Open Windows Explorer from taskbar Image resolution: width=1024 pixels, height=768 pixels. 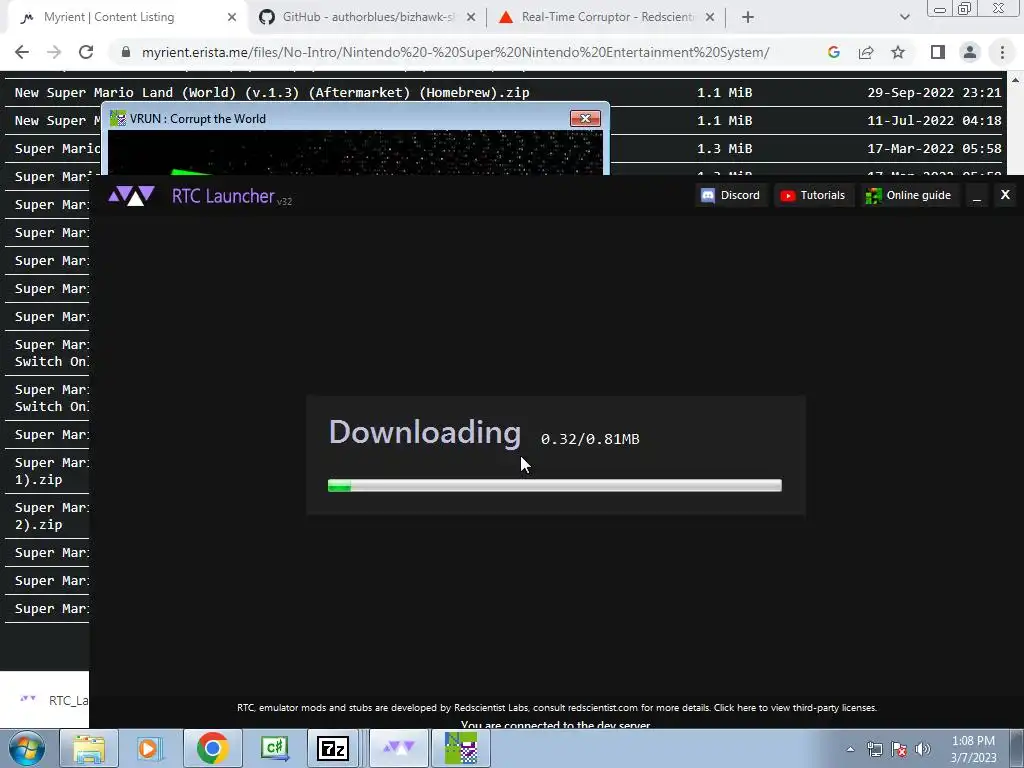(x=89, y=748)
